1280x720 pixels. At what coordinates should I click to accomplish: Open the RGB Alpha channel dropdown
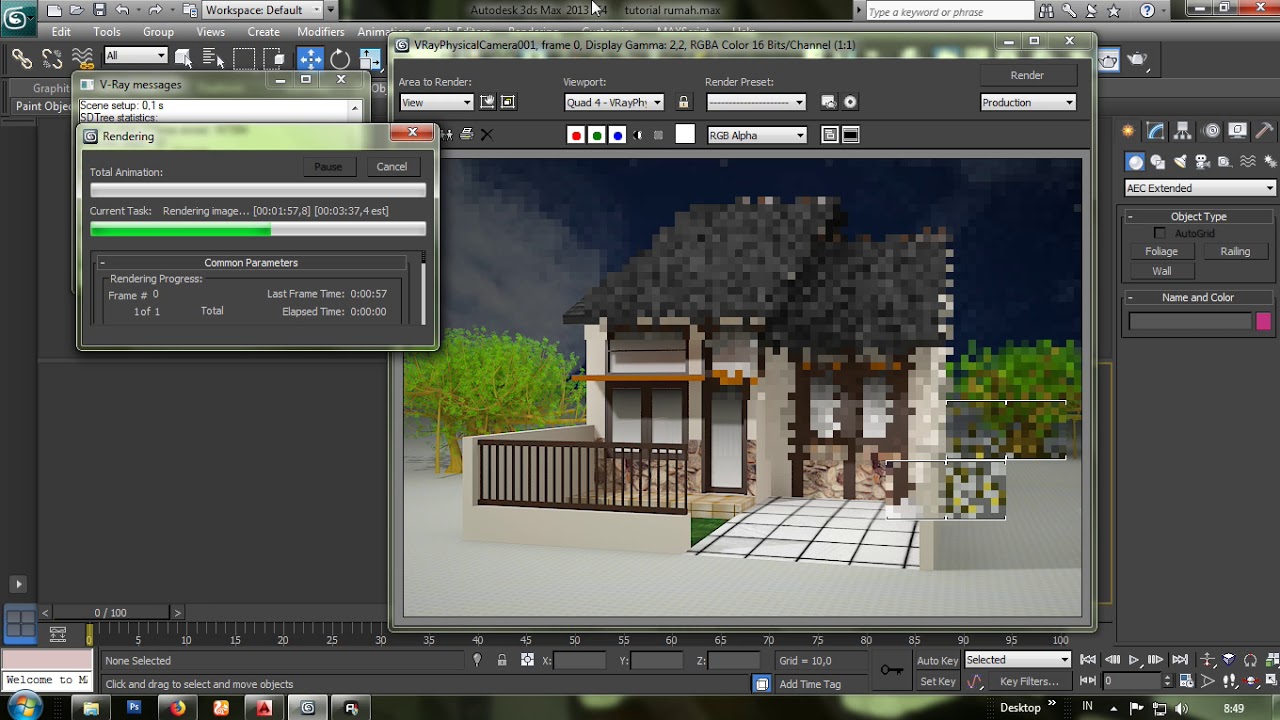click(x=756, y=135)
